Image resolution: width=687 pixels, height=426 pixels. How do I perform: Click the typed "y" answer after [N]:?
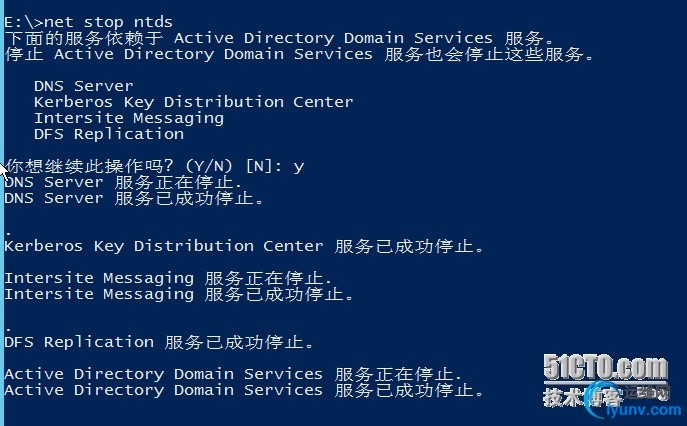[298, 166]
